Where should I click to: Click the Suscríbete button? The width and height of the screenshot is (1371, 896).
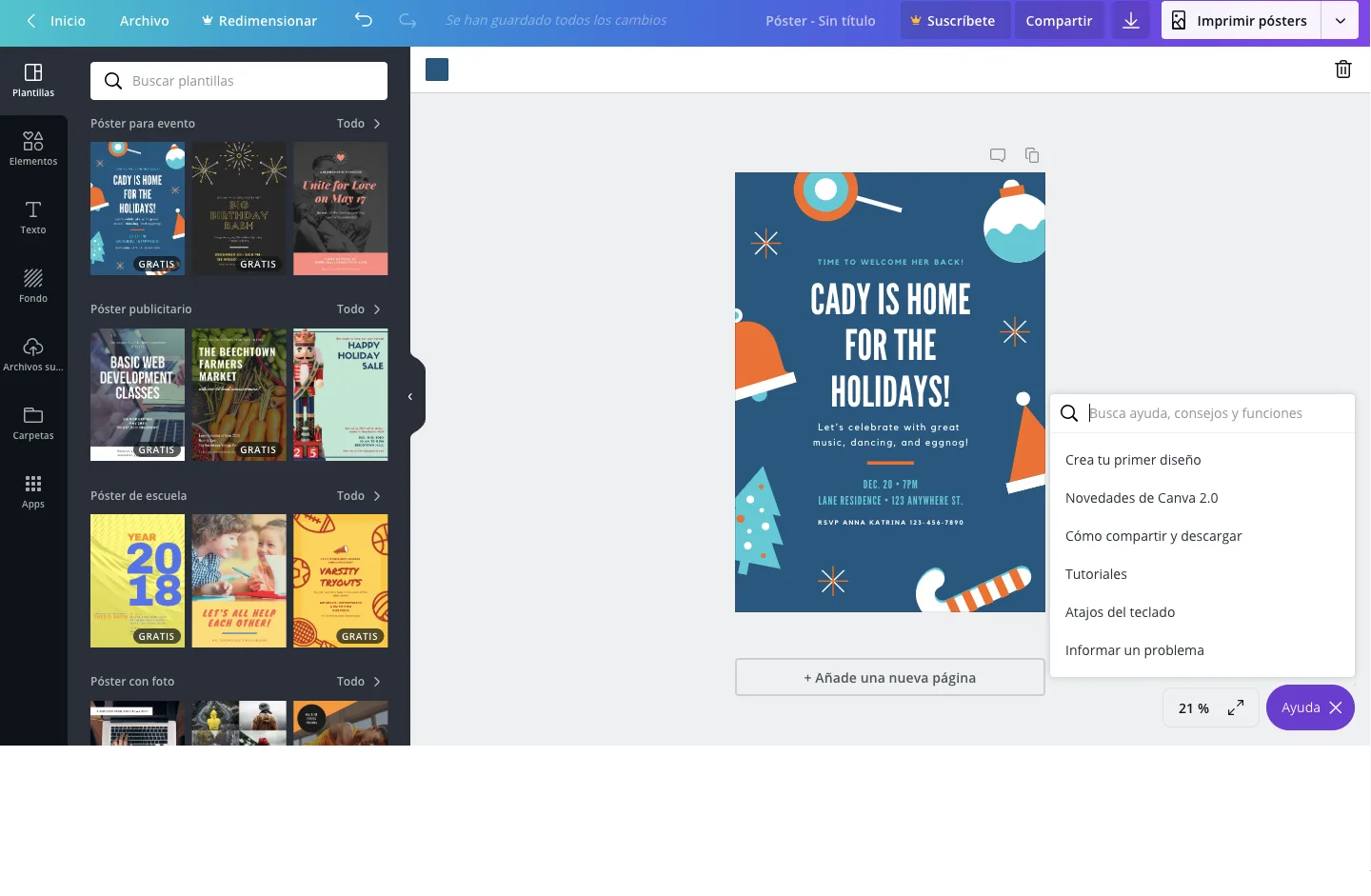coord(953,20)
